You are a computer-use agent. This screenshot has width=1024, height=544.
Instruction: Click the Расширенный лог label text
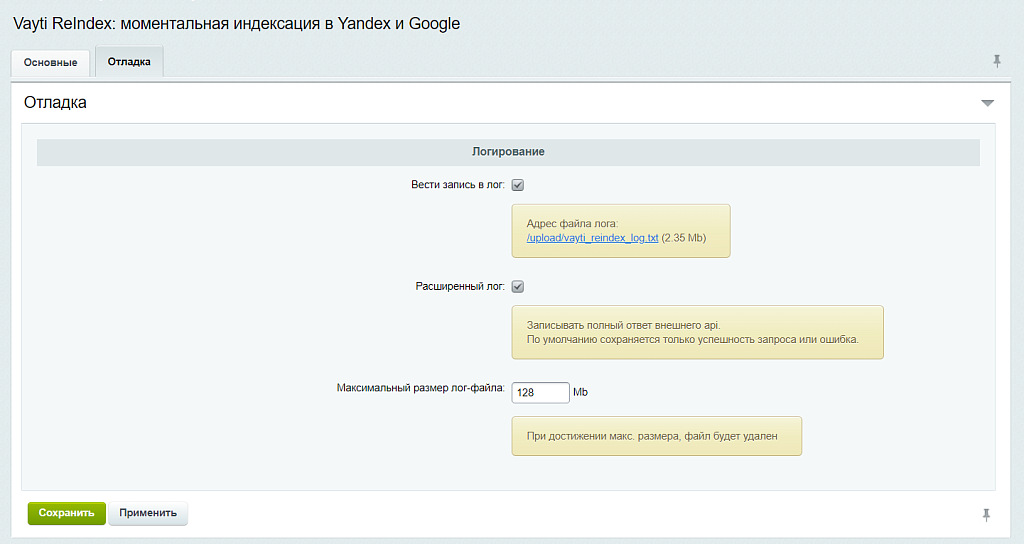[460, 286]
